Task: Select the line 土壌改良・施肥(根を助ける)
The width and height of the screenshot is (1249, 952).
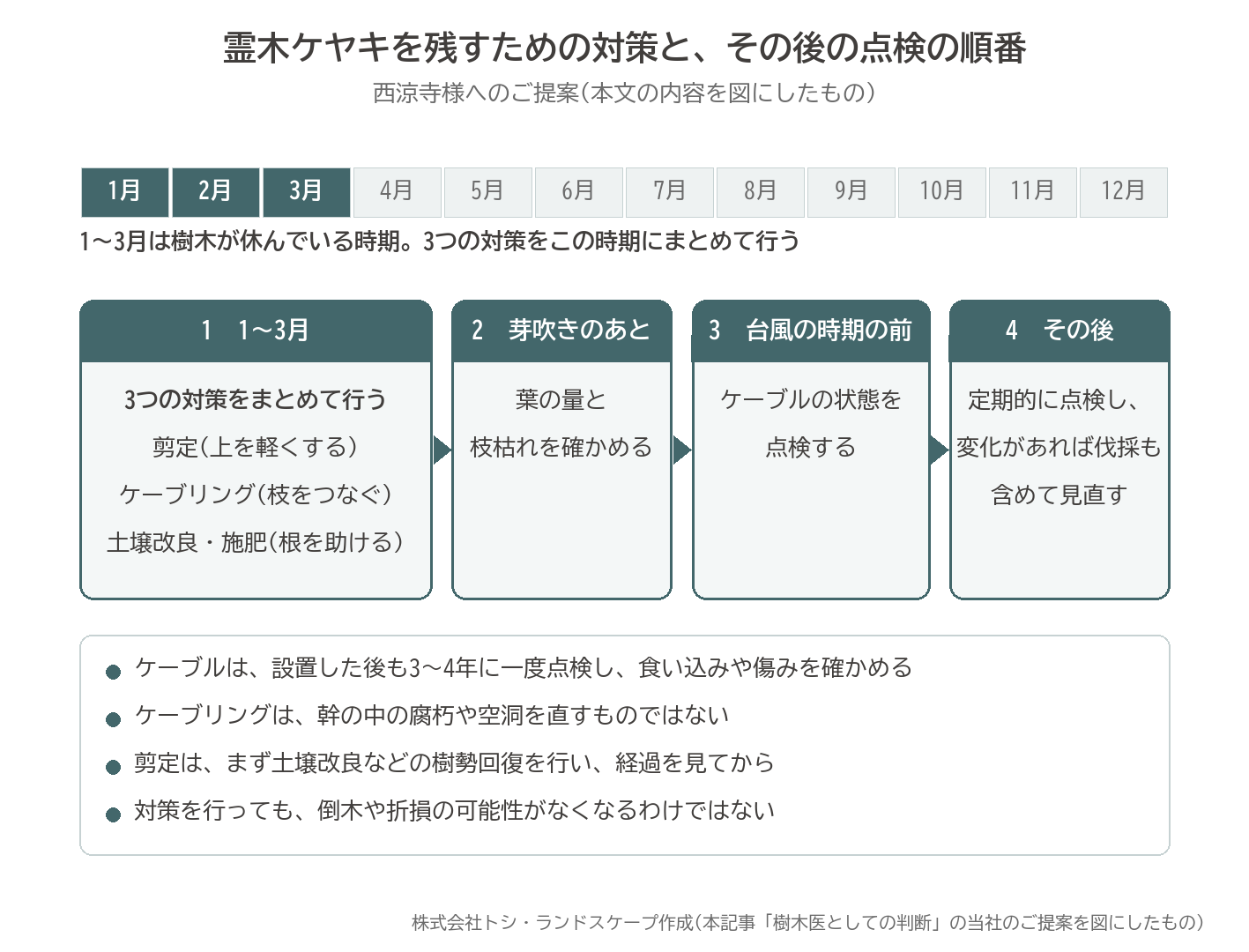Action: [x=256, y=542]
